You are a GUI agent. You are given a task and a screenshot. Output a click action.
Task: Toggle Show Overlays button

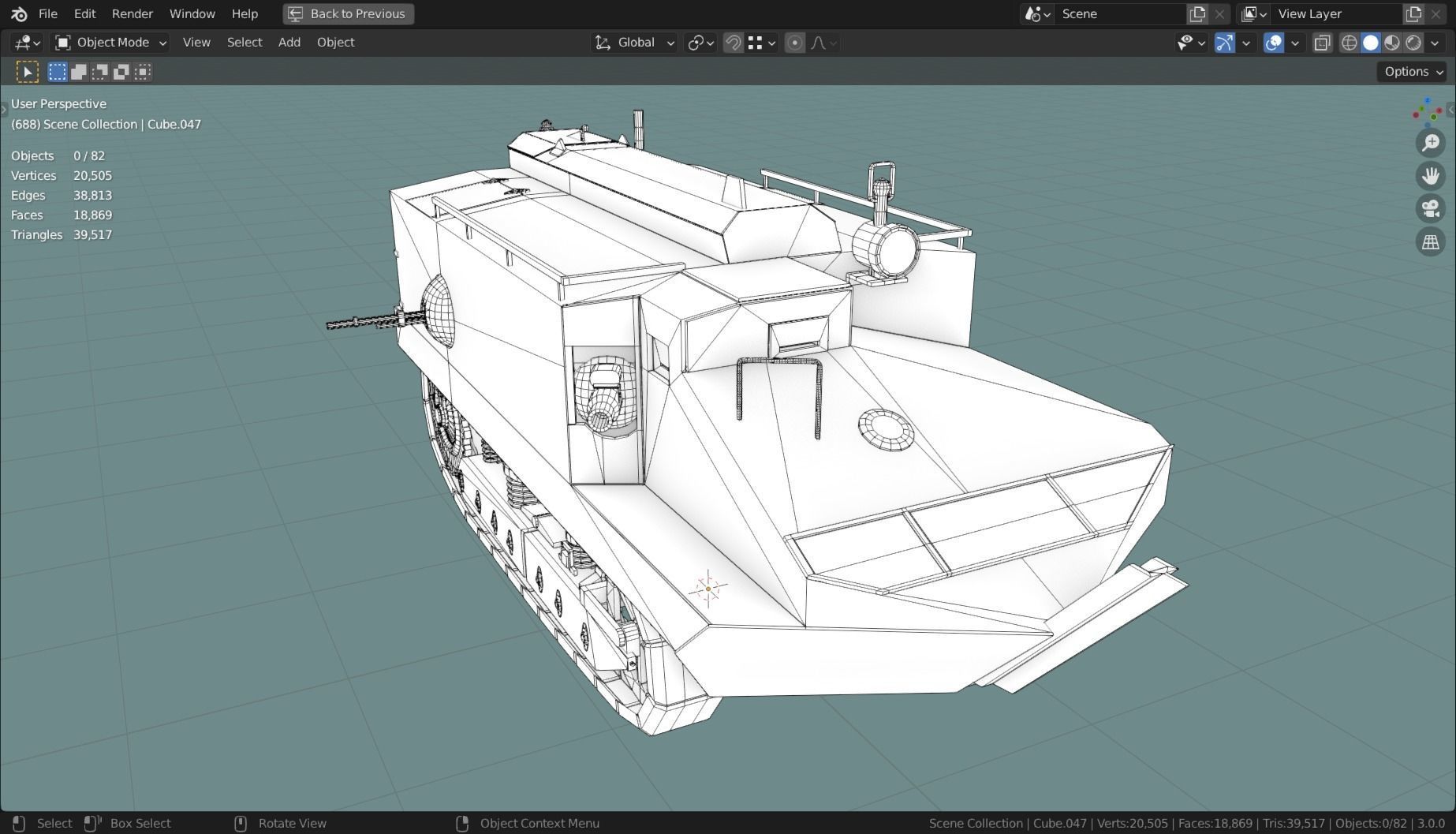[1273, 43]
